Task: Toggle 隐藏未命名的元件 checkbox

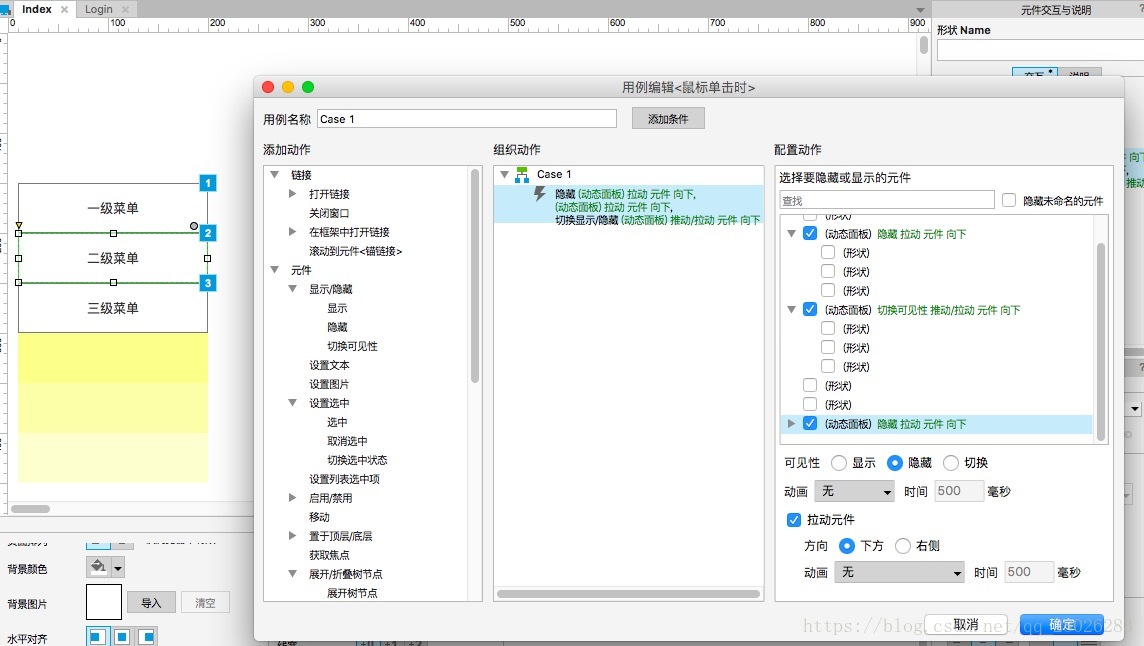Action: point(1009,200)
